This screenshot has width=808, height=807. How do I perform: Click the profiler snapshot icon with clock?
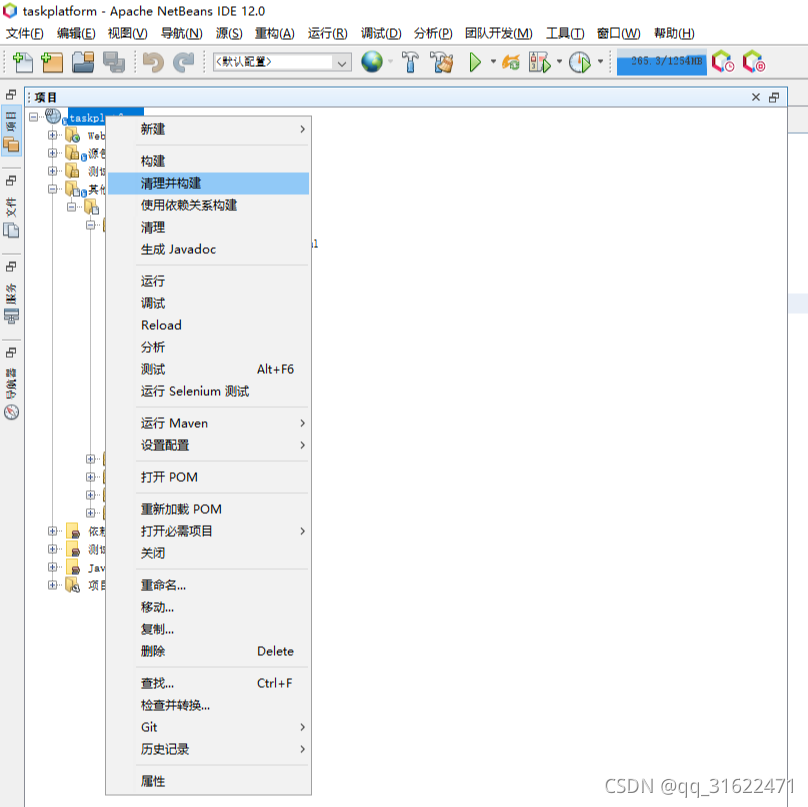tap(723, 62)
